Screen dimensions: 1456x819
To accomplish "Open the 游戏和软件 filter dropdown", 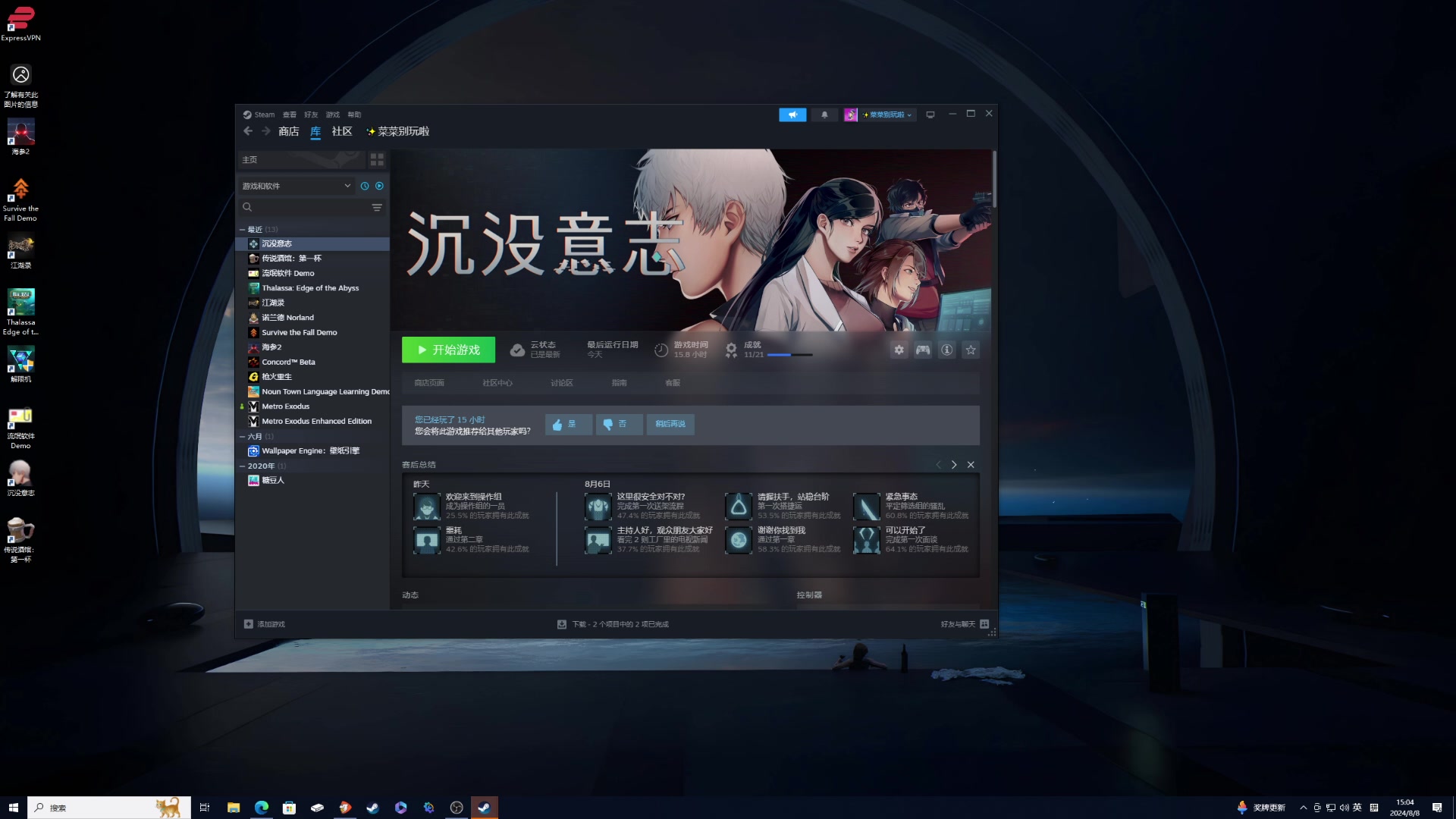I will tap(297, 186).
